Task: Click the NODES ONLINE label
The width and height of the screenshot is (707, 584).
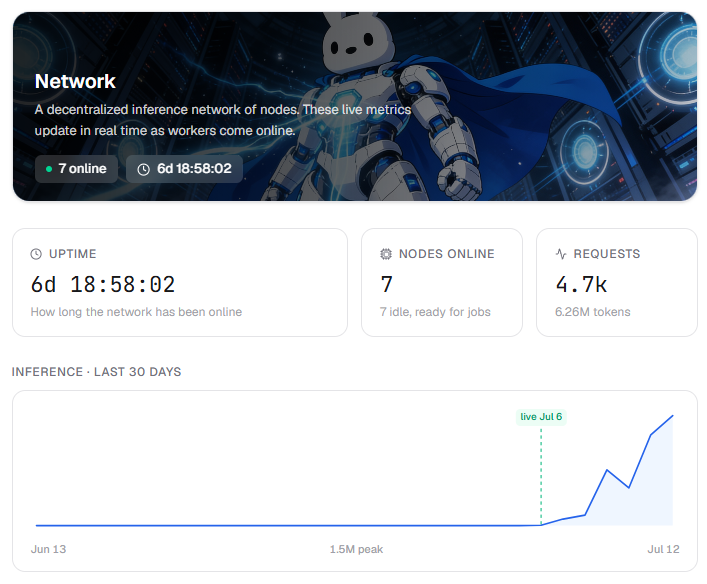Action: (446, 254)
